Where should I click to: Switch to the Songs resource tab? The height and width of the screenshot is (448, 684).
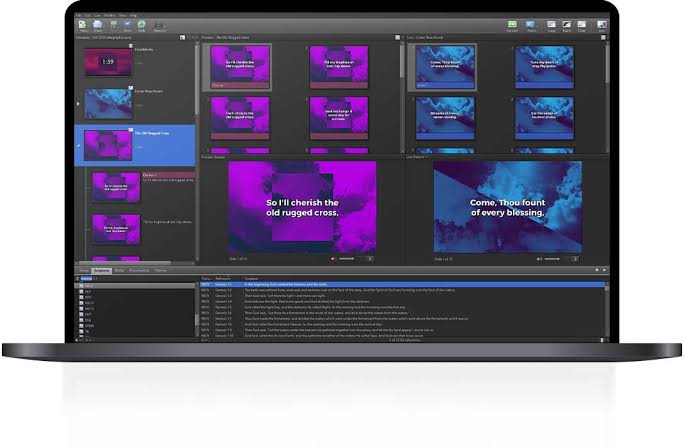pyautogui.click(x=84, y=270)
